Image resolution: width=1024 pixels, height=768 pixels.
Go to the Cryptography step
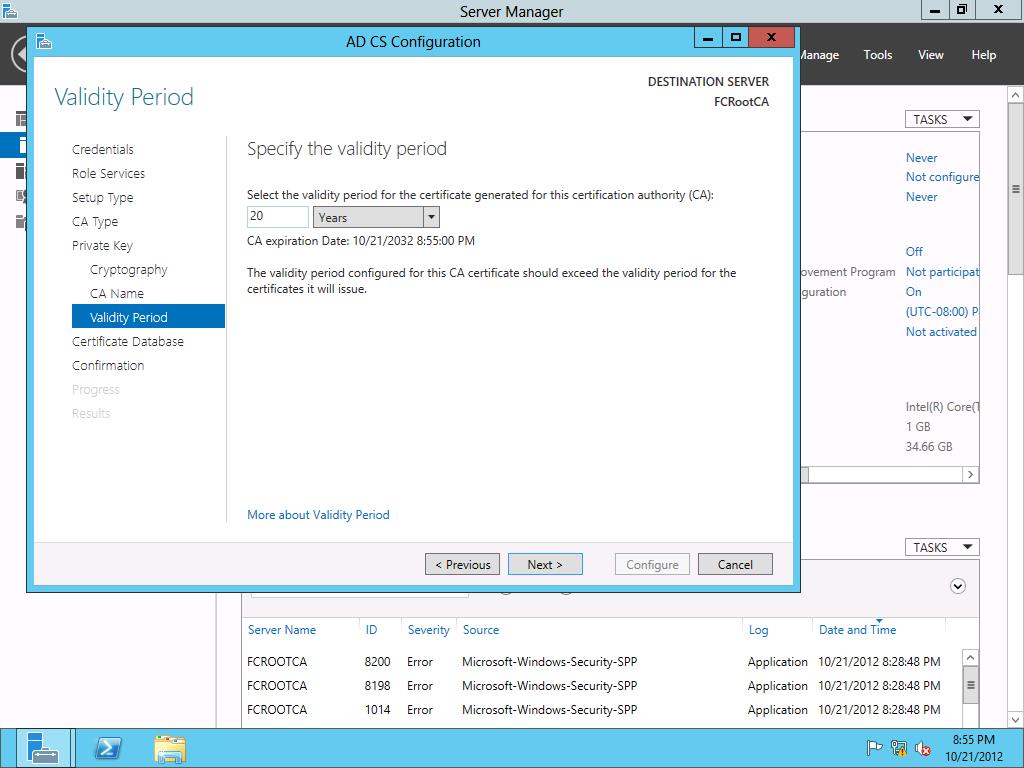pyautogui.click(x=129, y=270)
